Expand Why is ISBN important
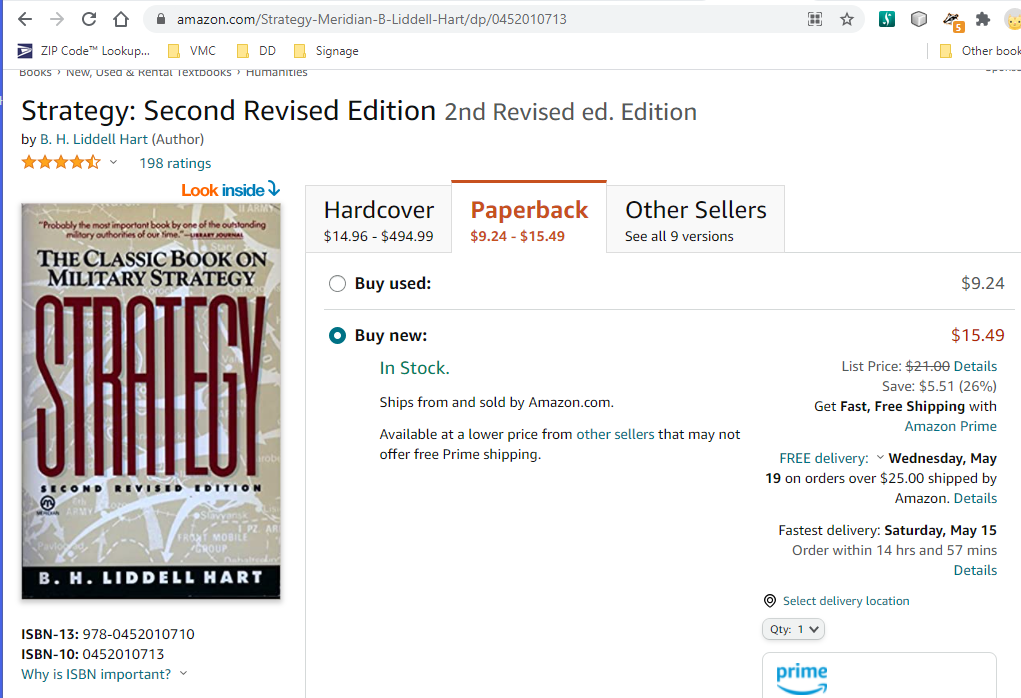This screenshot has height=698, width=1021. (104, 674)
